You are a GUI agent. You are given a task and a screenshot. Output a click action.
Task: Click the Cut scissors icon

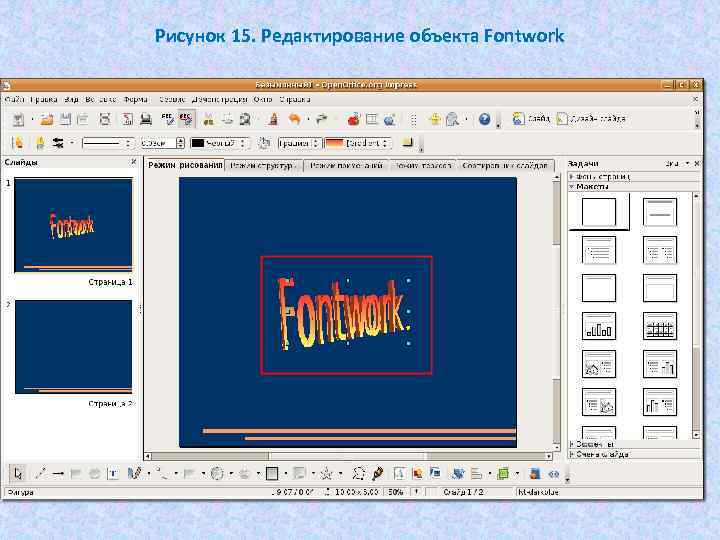point(208,119)
